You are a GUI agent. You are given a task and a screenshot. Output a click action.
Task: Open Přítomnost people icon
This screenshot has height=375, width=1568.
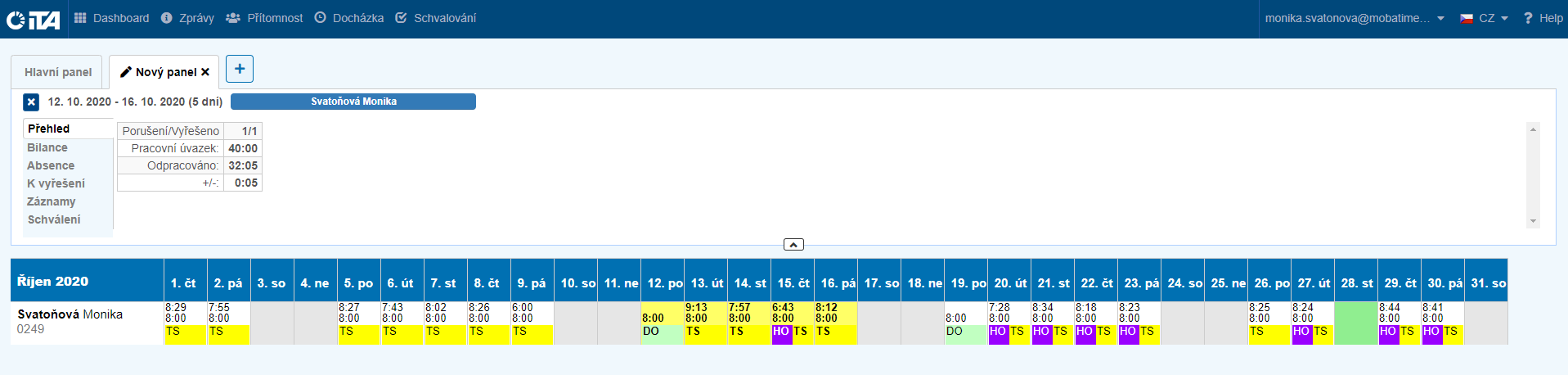click(233, 18)
